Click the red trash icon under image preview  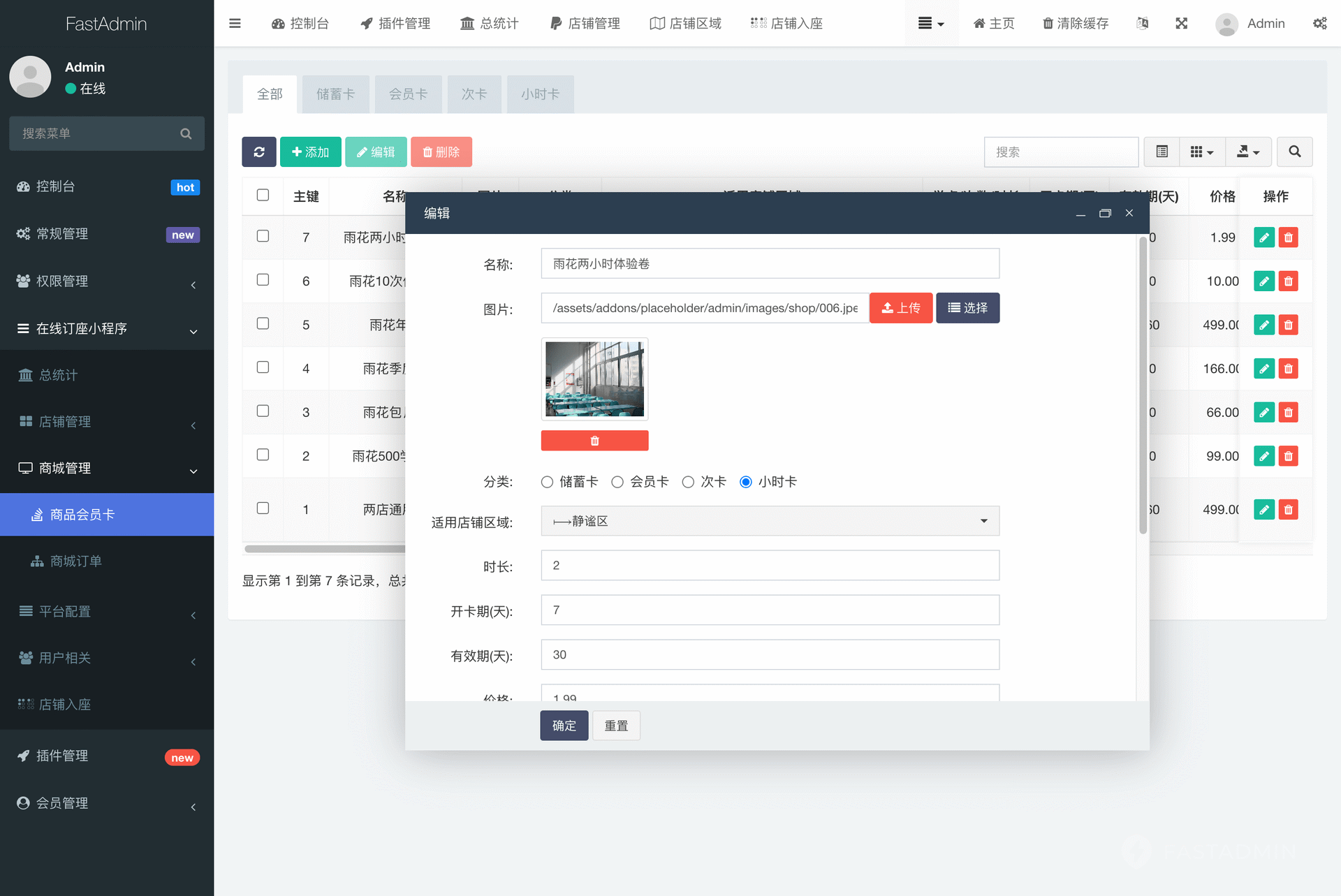point(594,441)
